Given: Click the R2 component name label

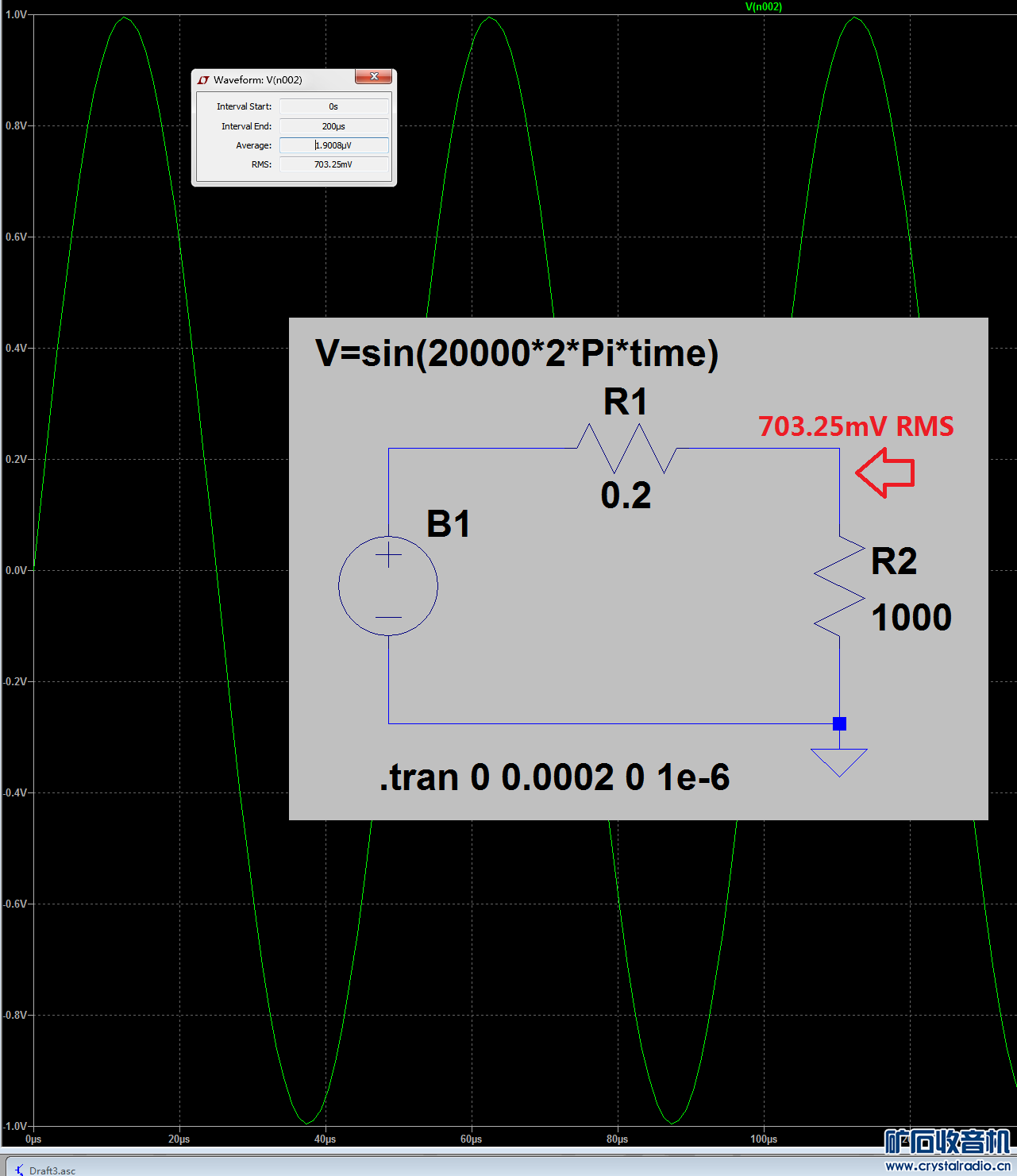Looking at the screenshot, I should coord(894,561).
